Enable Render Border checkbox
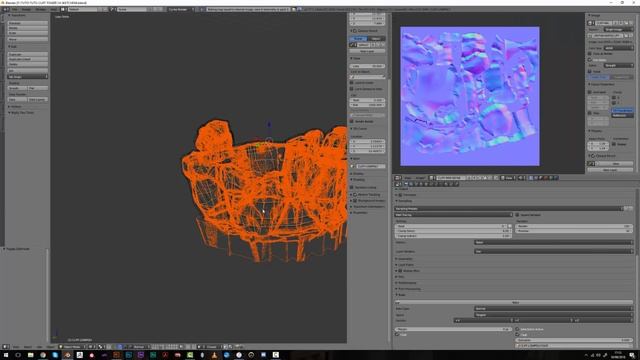640x360 pixels. pyautogui.click(x=351, y=121)
